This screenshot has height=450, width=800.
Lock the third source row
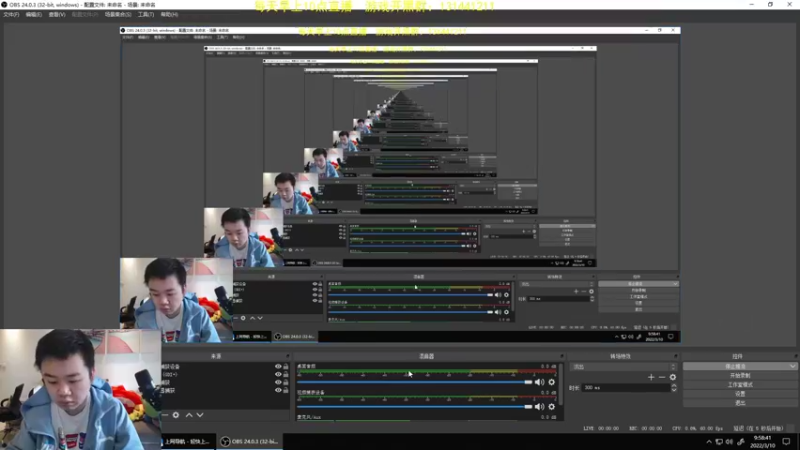pos(286,382)
